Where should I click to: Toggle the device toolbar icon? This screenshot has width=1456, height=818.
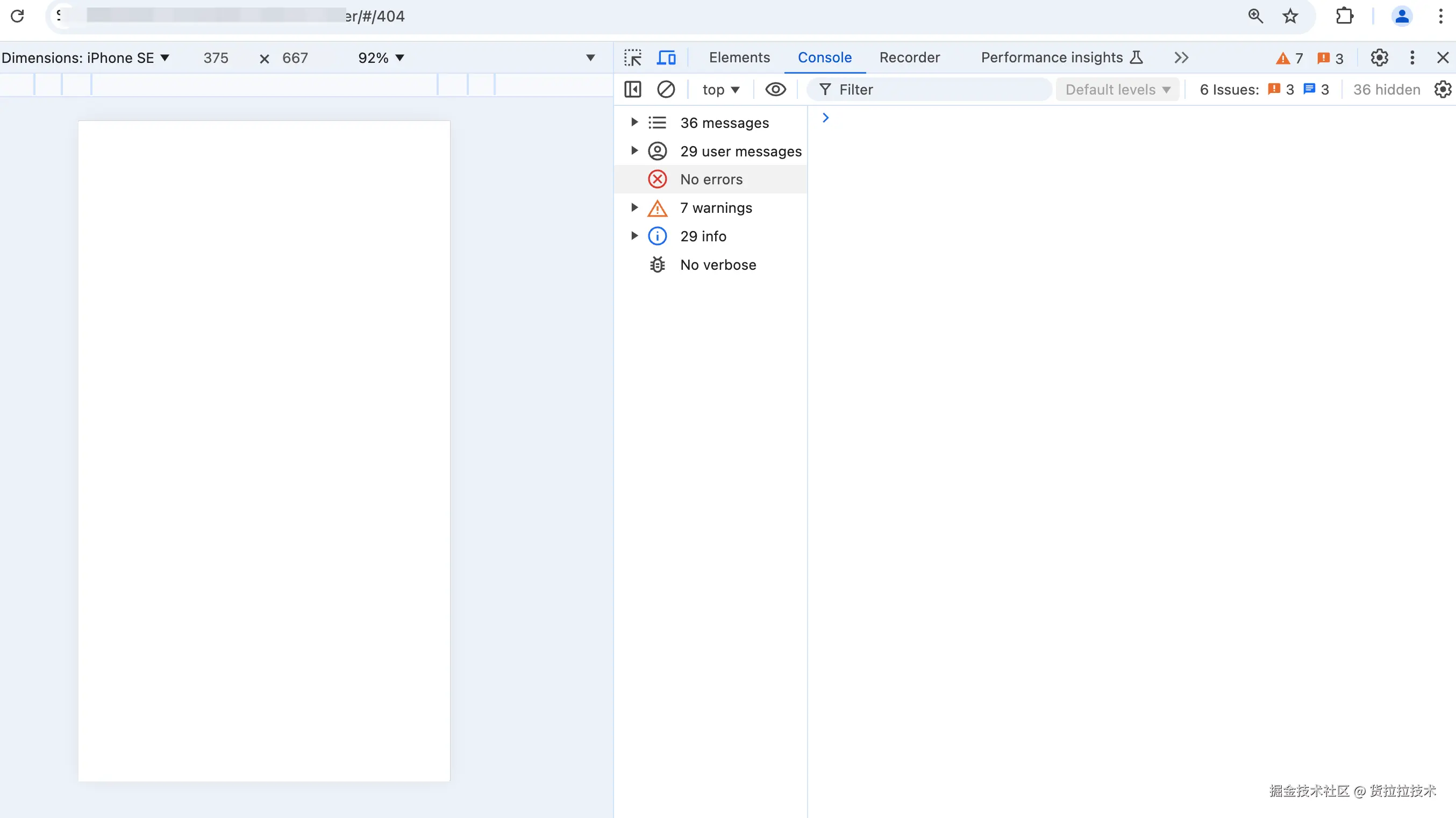[x=666, y=58]
